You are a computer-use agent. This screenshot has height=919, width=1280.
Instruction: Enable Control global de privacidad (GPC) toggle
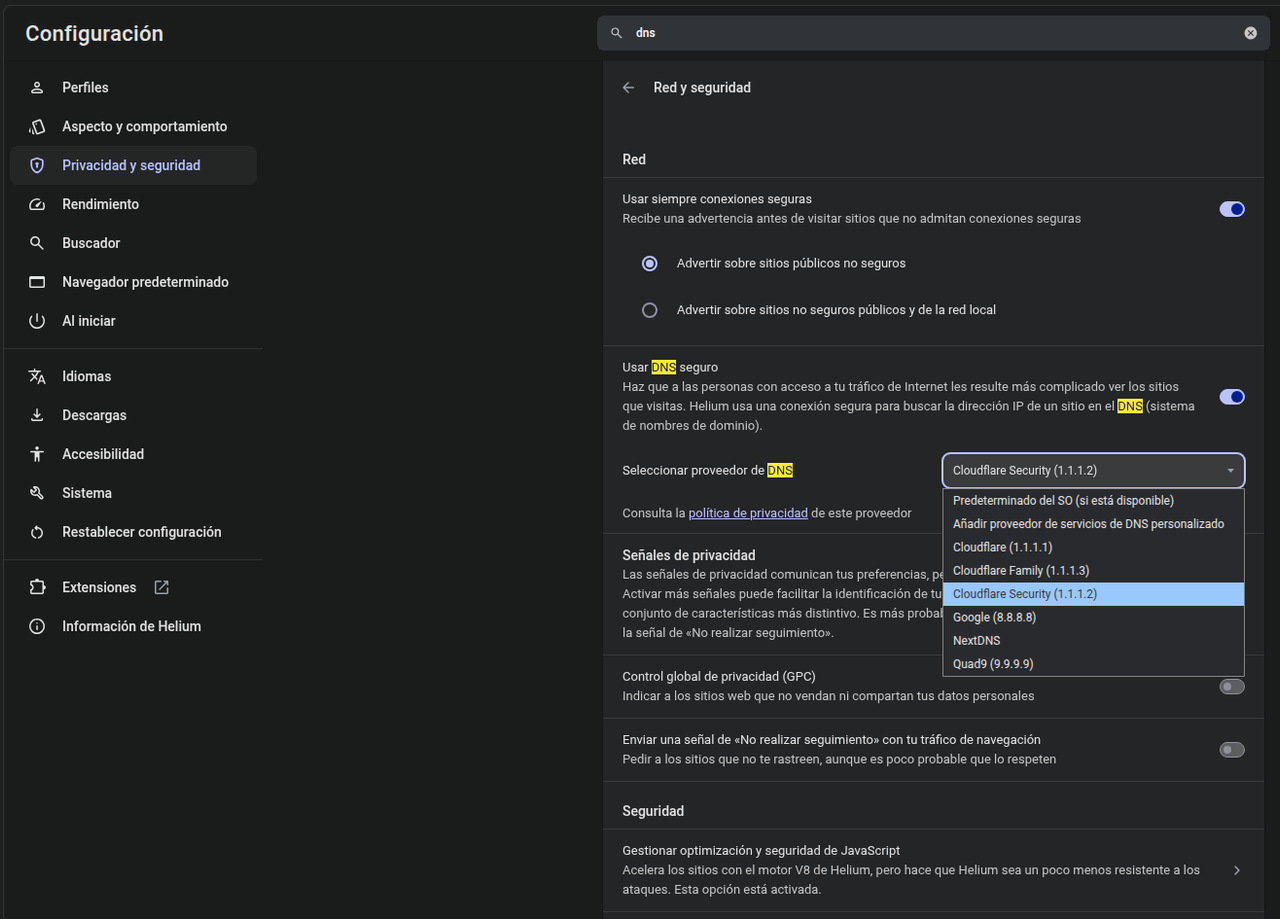point(1232,687)
